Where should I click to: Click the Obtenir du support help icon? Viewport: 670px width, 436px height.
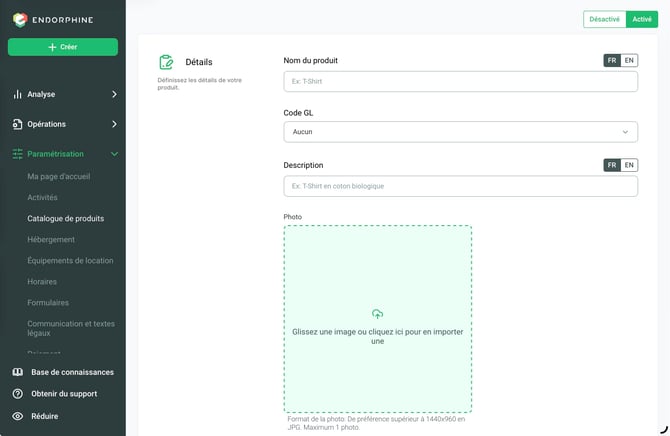(18, 394)
